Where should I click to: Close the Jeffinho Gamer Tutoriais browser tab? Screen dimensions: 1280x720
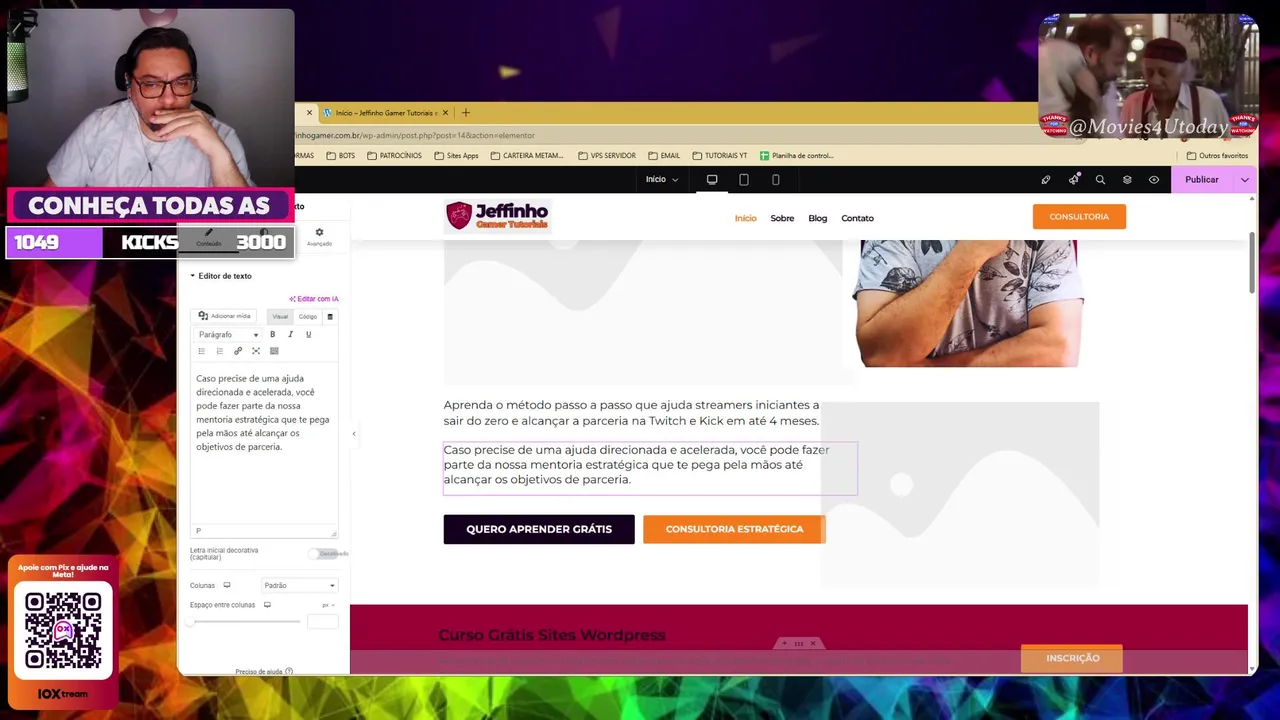tap(445, 113)
